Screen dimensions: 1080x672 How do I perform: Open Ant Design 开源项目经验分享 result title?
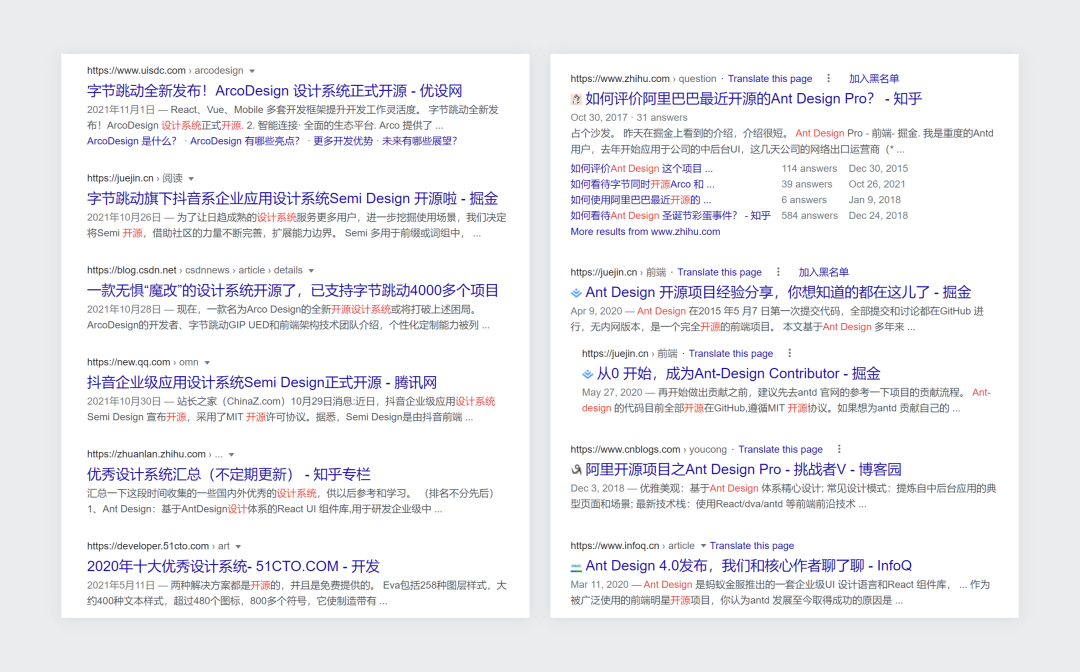coord(778,292)
